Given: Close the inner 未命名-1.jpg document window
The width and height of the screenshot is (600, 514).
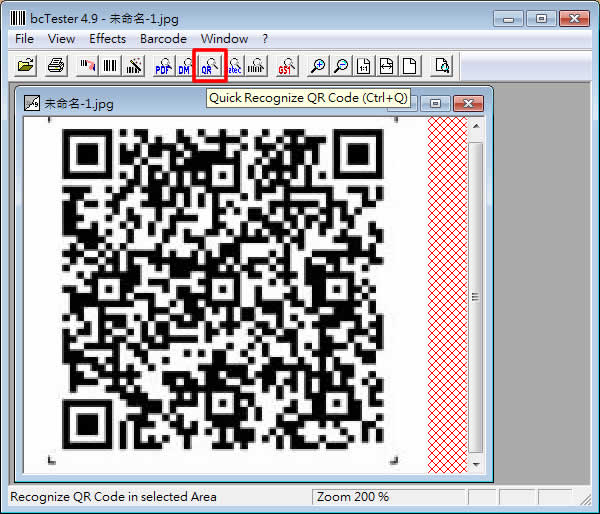Looking at the screenshot, I should [x=468, y=103].
